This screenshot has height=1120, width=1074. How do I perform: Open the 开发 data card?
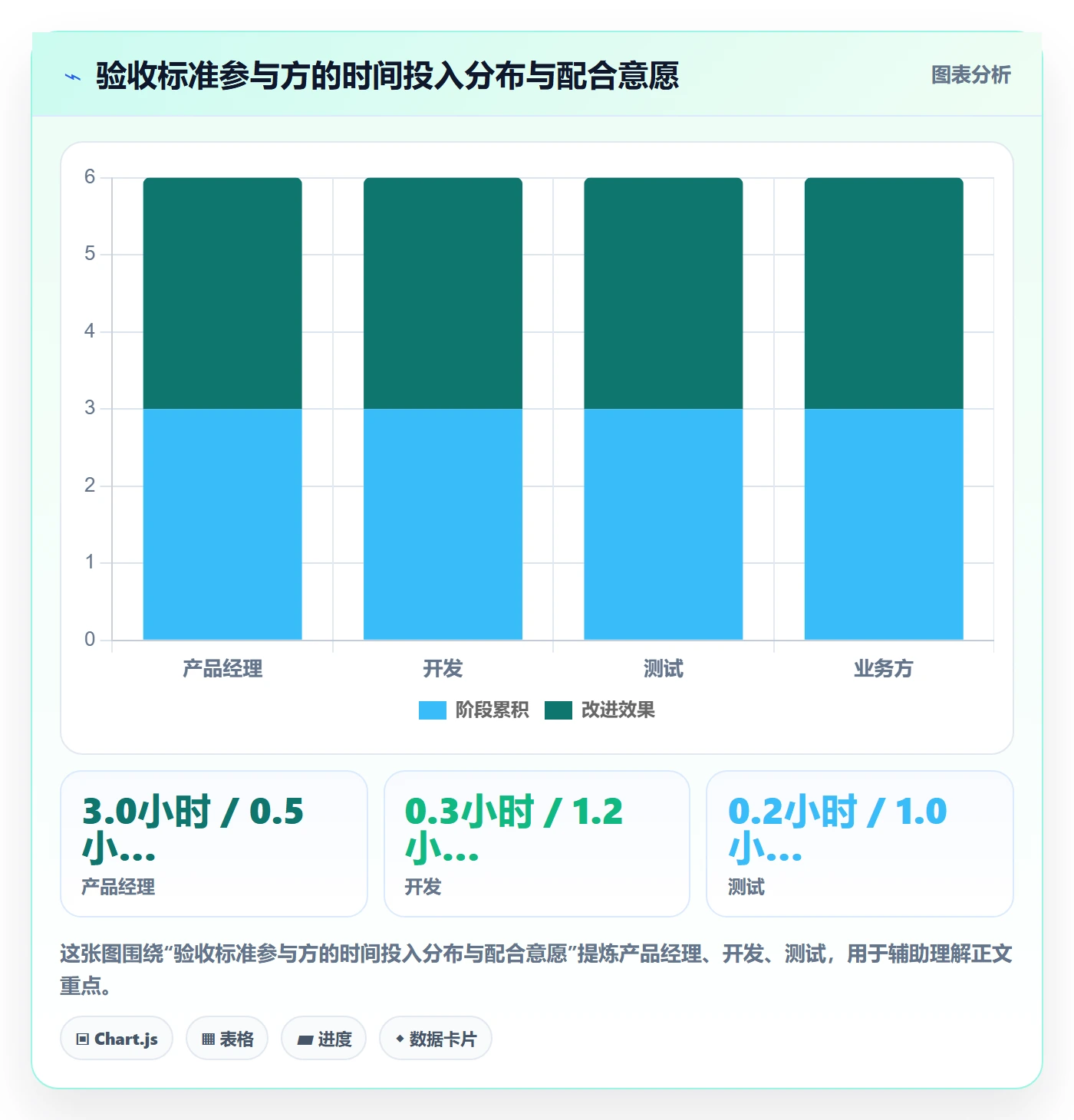537,844
